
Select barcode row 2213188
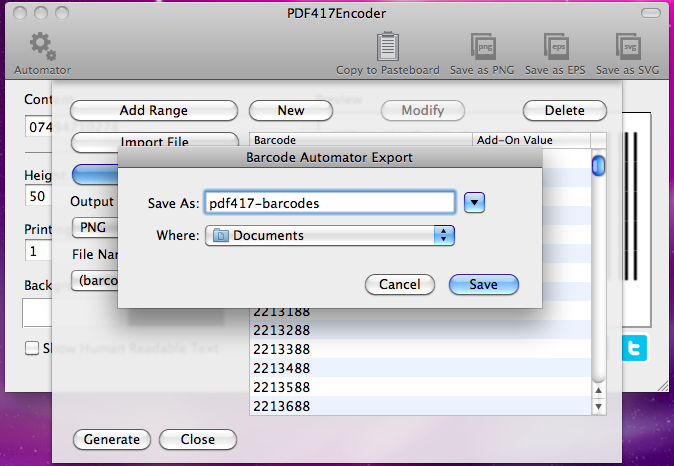tap(420, 313)
